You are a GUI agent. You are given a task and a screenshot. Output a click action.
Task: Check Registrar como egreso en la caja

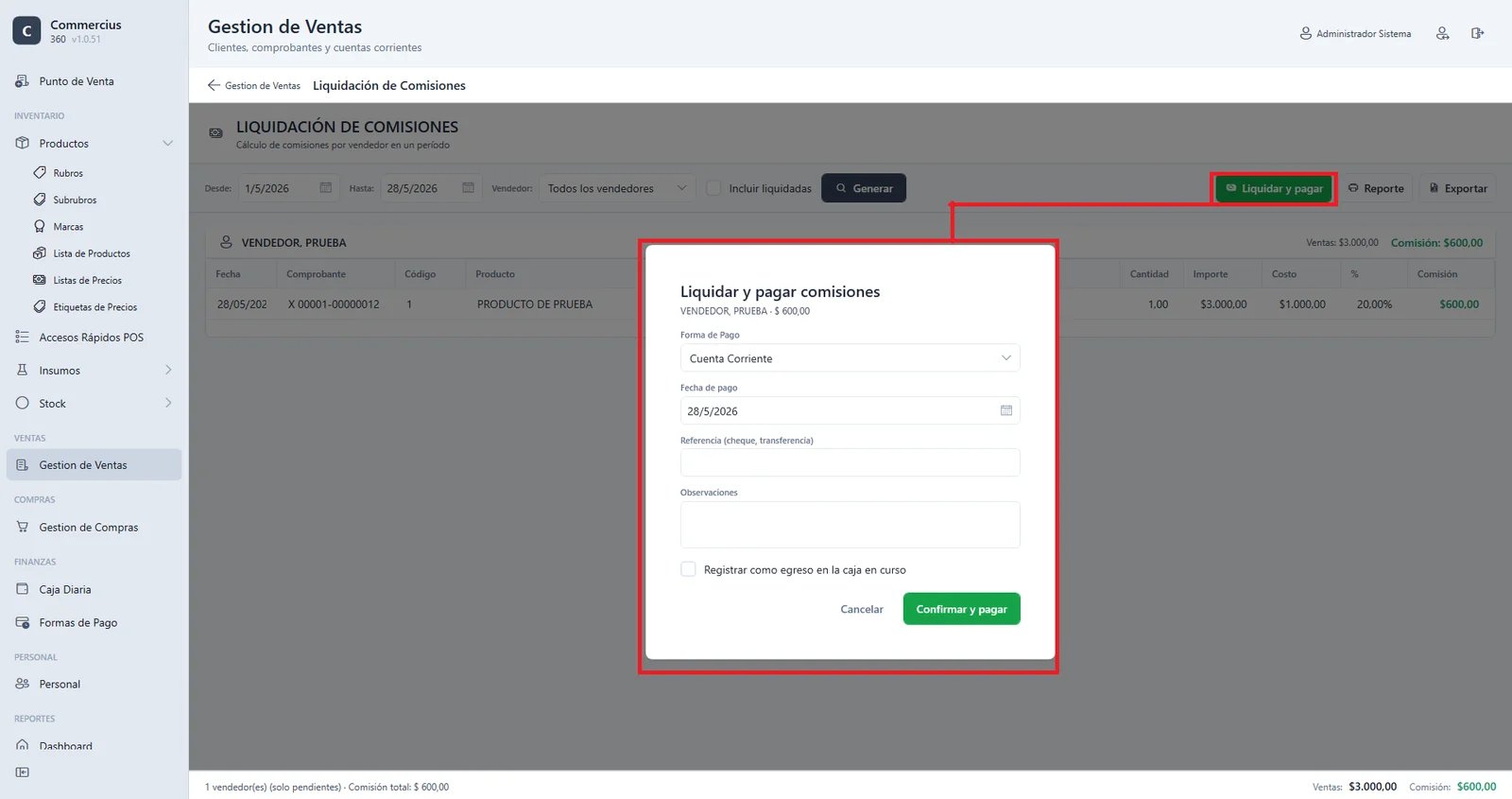688,569
